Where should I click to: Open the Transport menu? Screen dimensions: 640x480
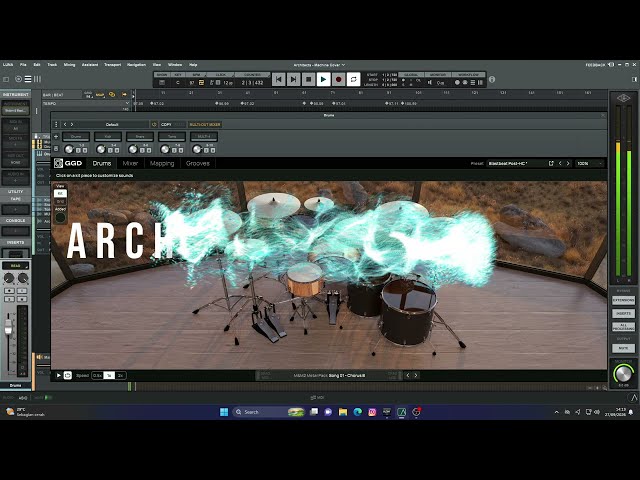pyautogui.click(x=113, y=64)
